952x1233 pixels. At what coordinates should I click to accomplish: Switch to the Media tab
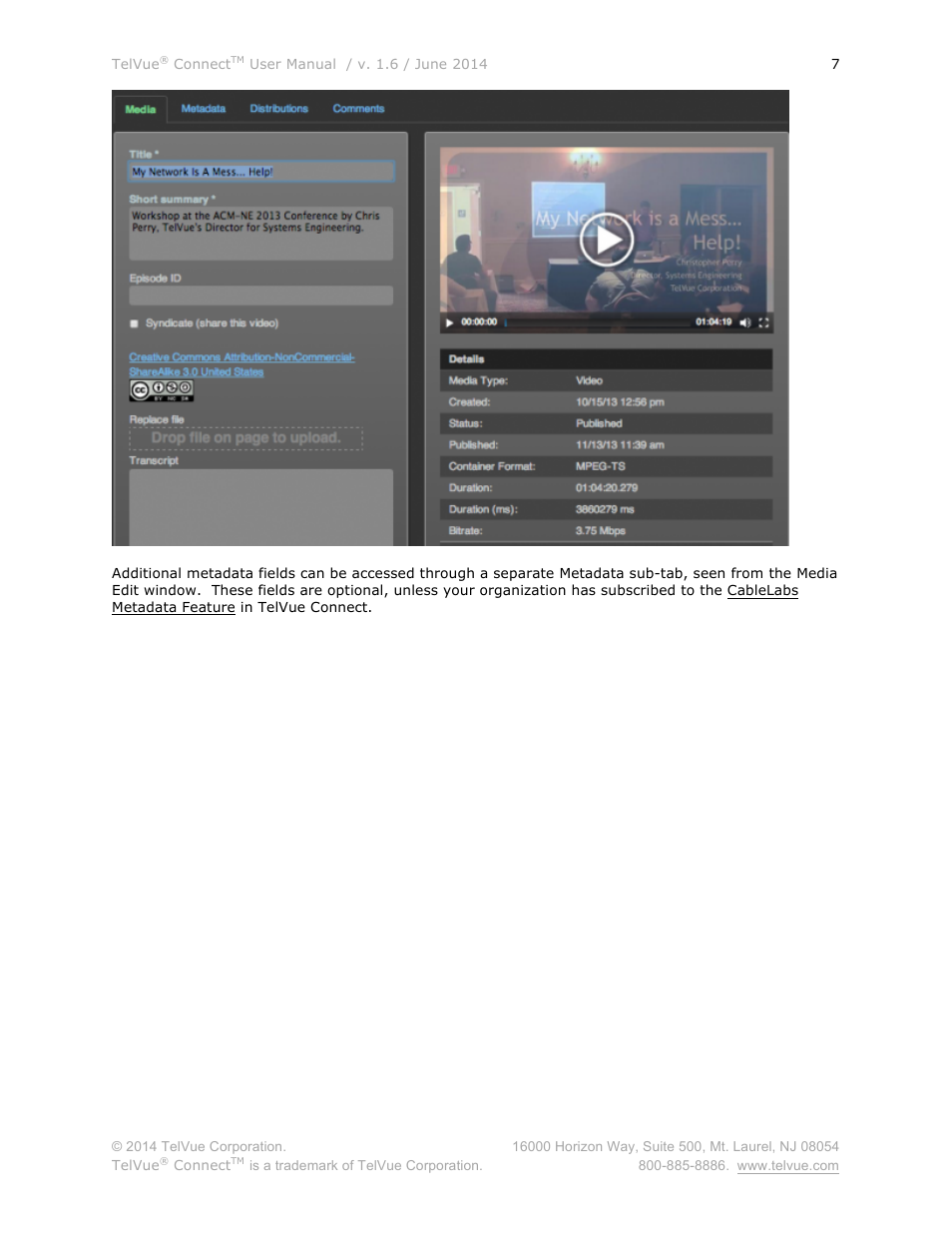coord(141,109)
